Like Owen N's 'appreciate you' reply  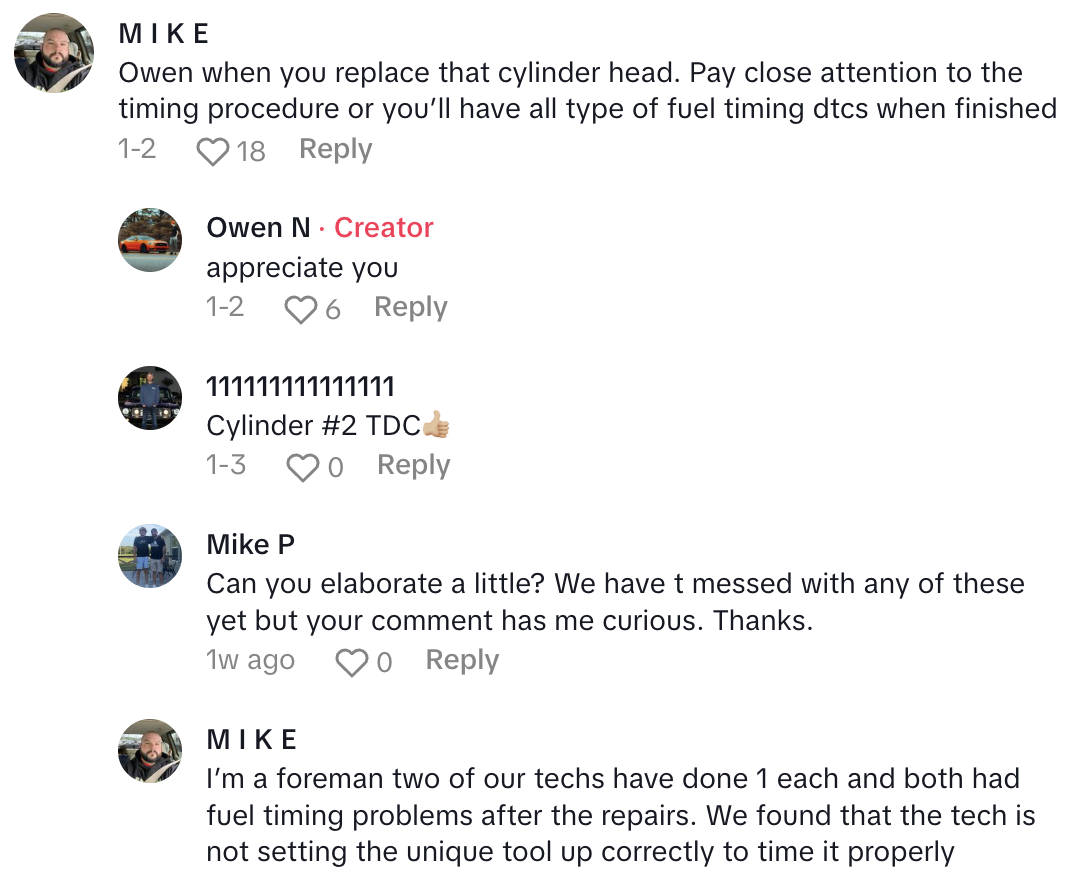click(300, 310)
